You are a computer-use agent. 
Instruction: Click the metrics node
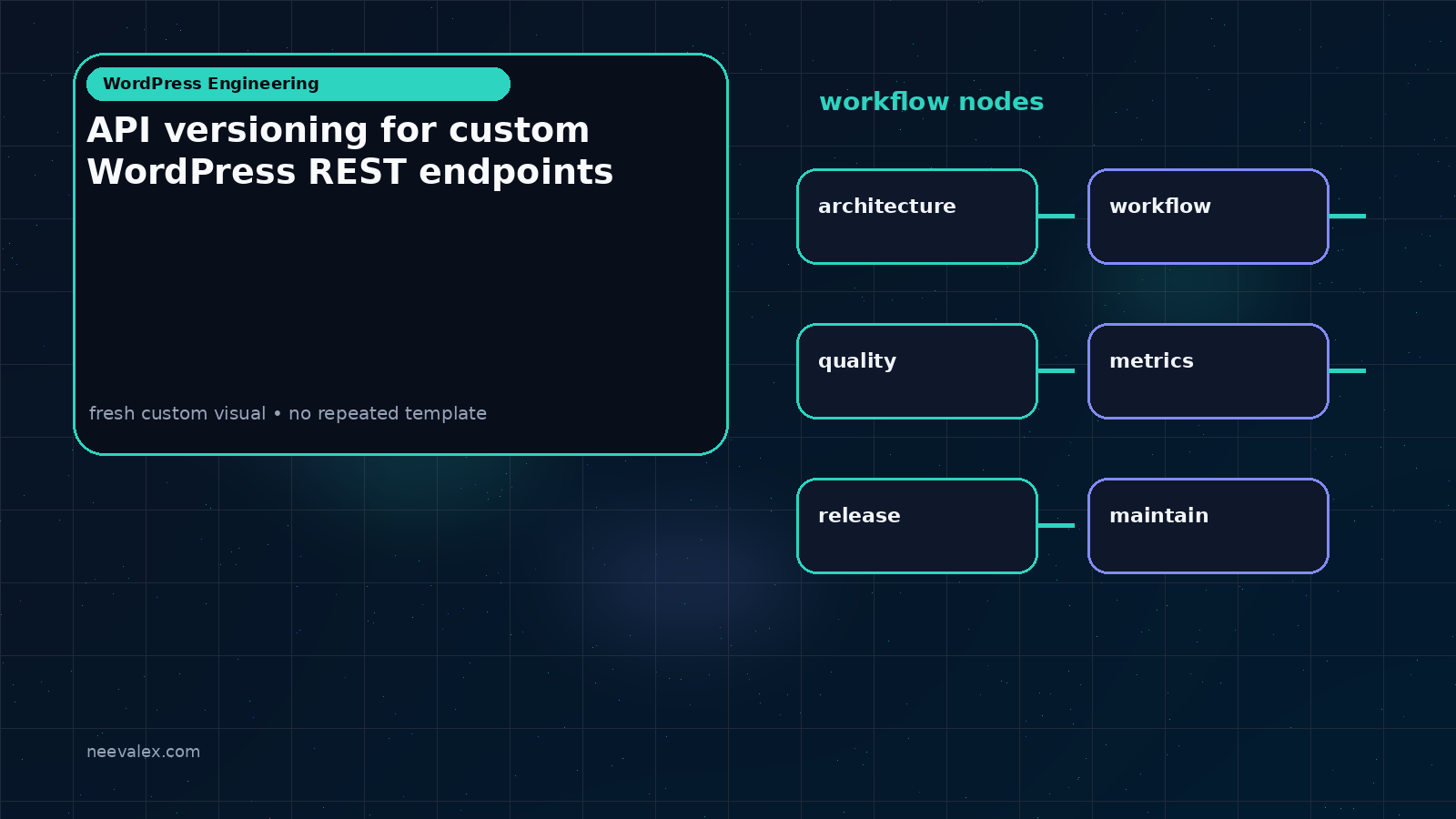pyautogui.click(x=1208, y=371)
